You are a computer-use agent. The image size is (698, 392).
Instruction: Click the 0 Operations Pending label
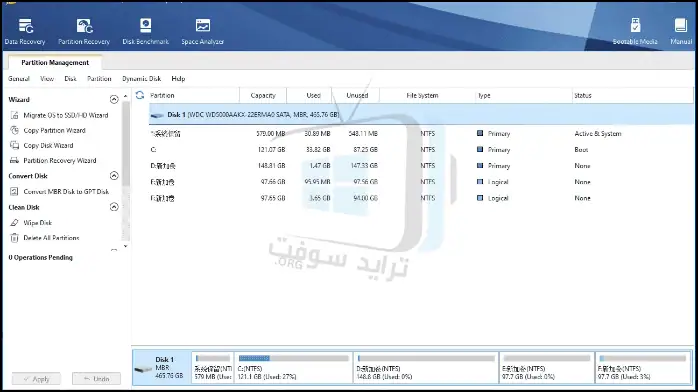pyautogui.click(x=41, y=258)
